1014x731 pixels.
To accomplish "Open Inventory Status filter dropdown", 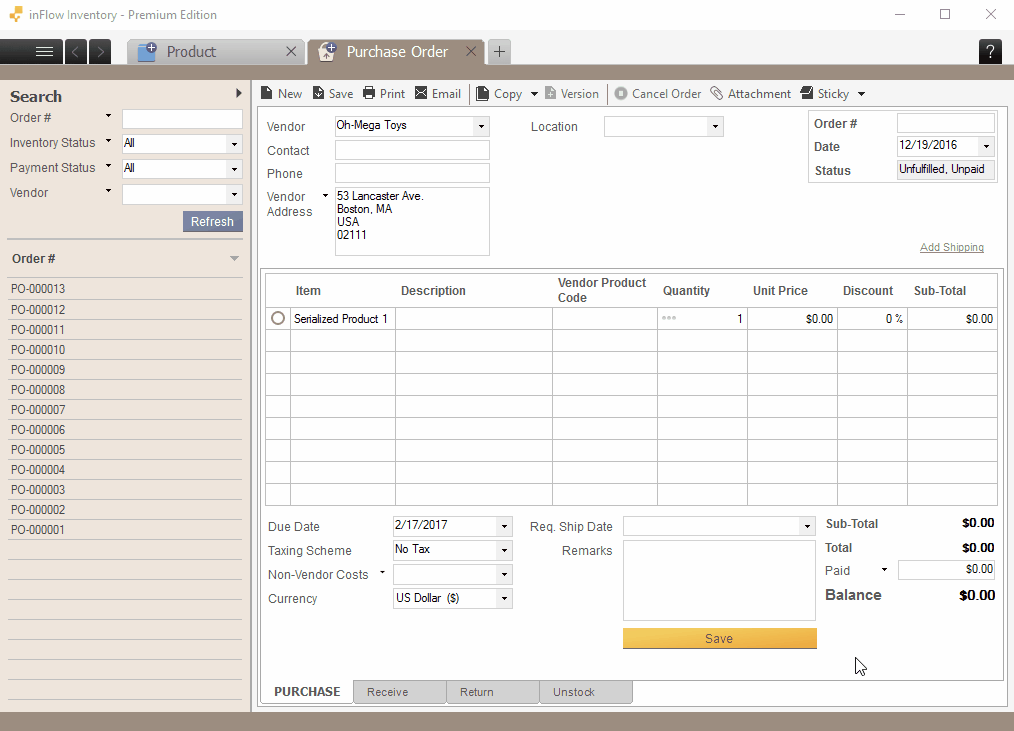I will pyautogui.click(x=234, y=144).
